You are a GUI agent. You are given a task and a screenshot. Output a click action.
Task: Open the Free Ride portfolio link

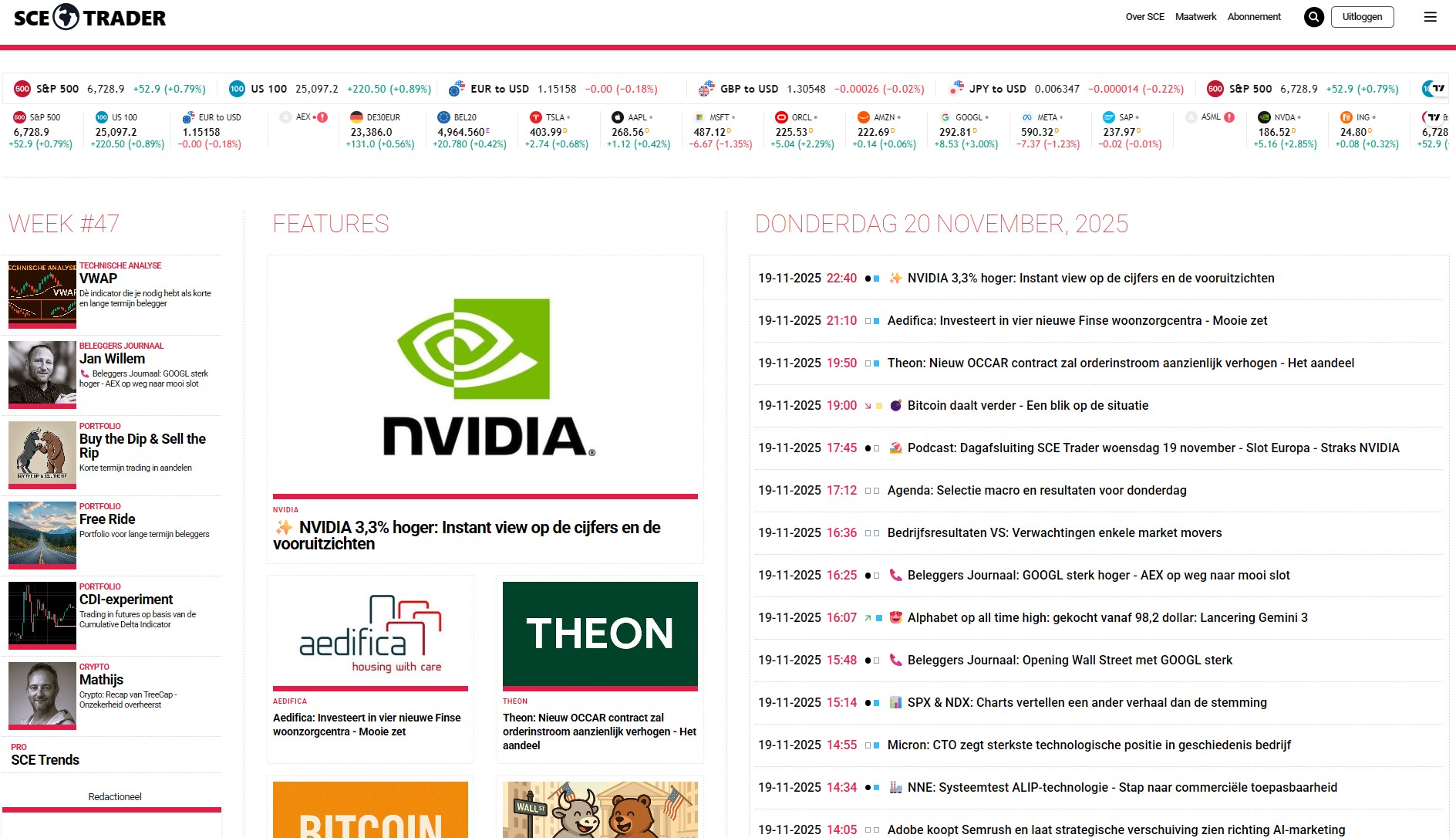point(107,519)
